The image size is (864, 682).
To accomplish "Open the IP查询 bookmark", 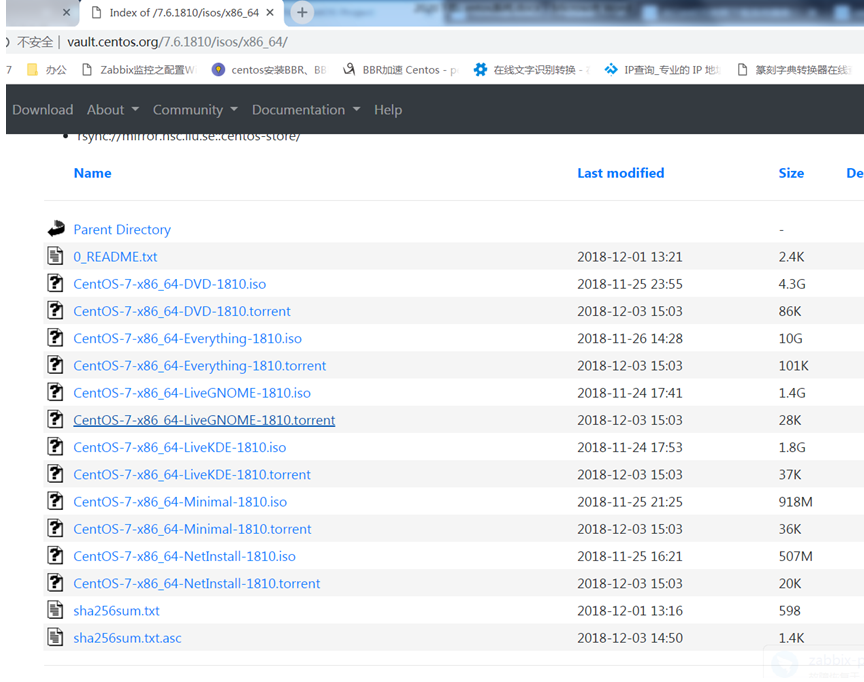I will [x=663, y=70].
